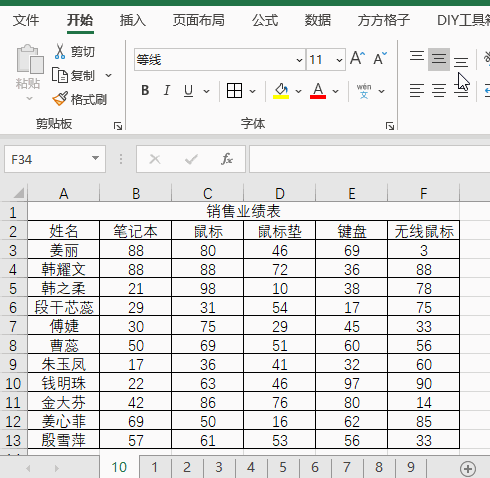
Task: Click the Paste clipboard icon
Action: point(30,59)
